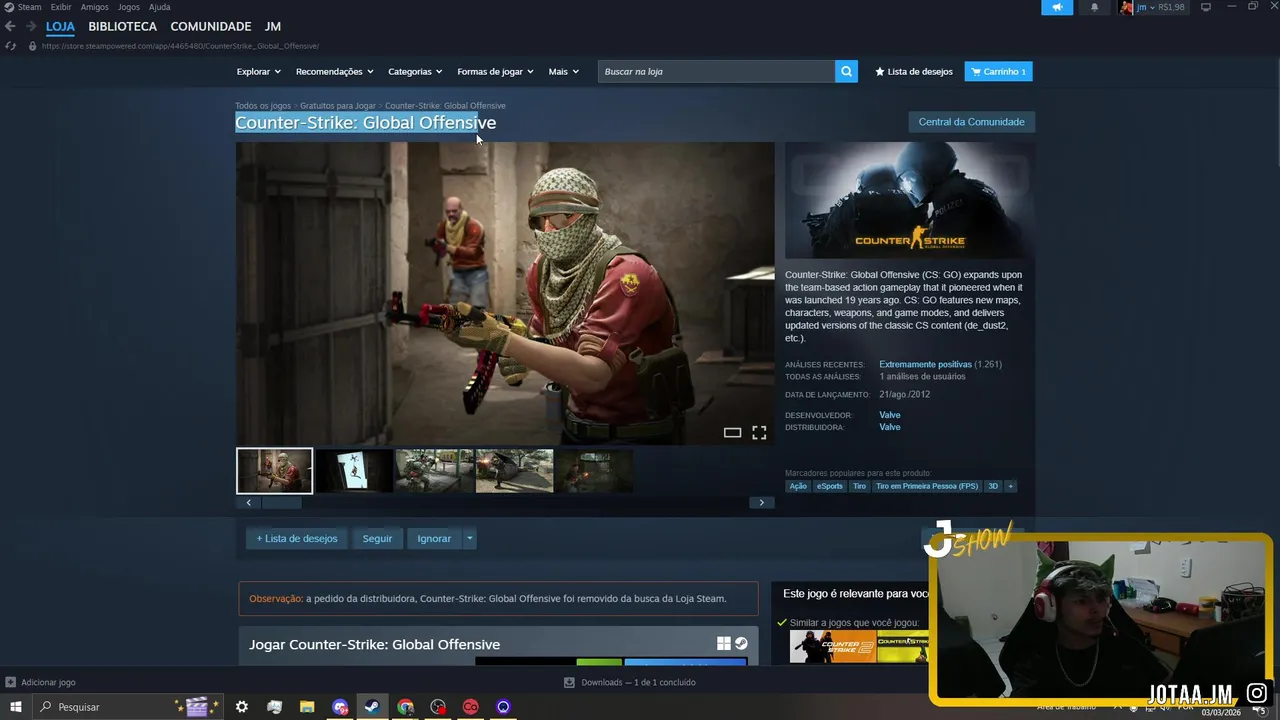1280x720 pixels.
Task: Open Downloads status at bottom
Action: [630, 682]
